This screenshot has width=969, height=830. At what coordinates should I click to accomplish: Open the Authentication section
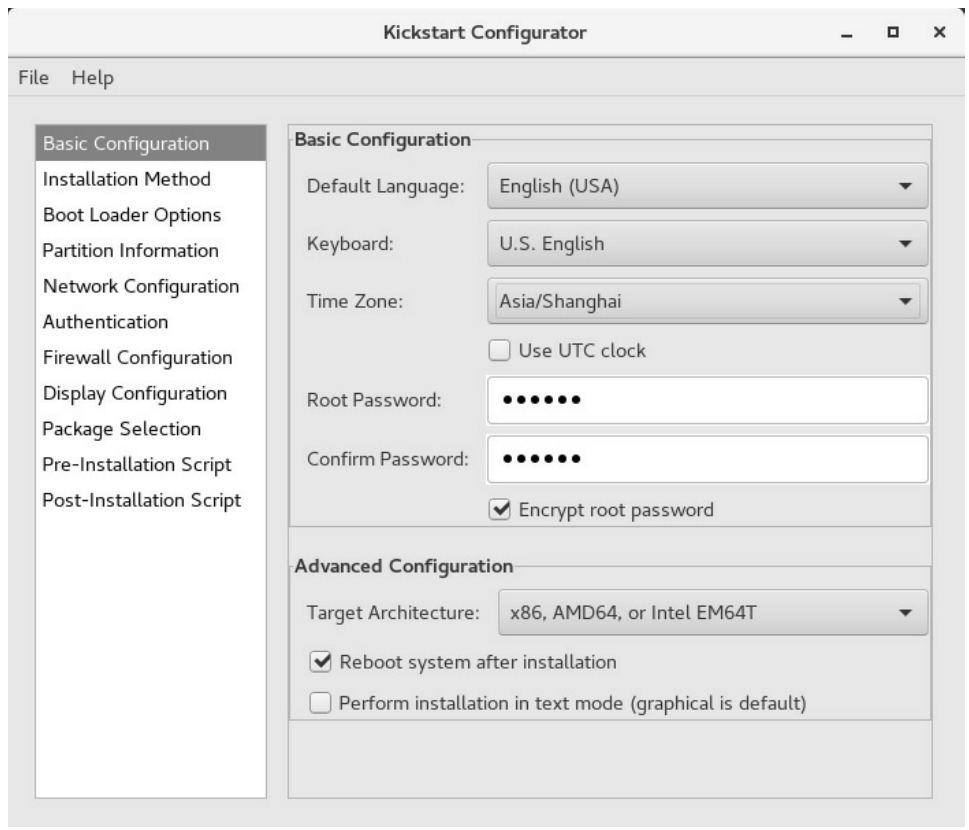(105, 322)
